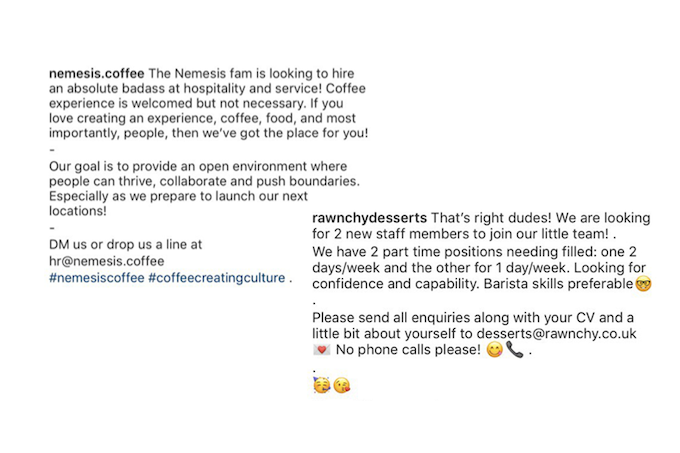This screenshot has height=453, width=680.
Task: Tap the #nemesiscoffee hashtag
Action: [97, 278]
